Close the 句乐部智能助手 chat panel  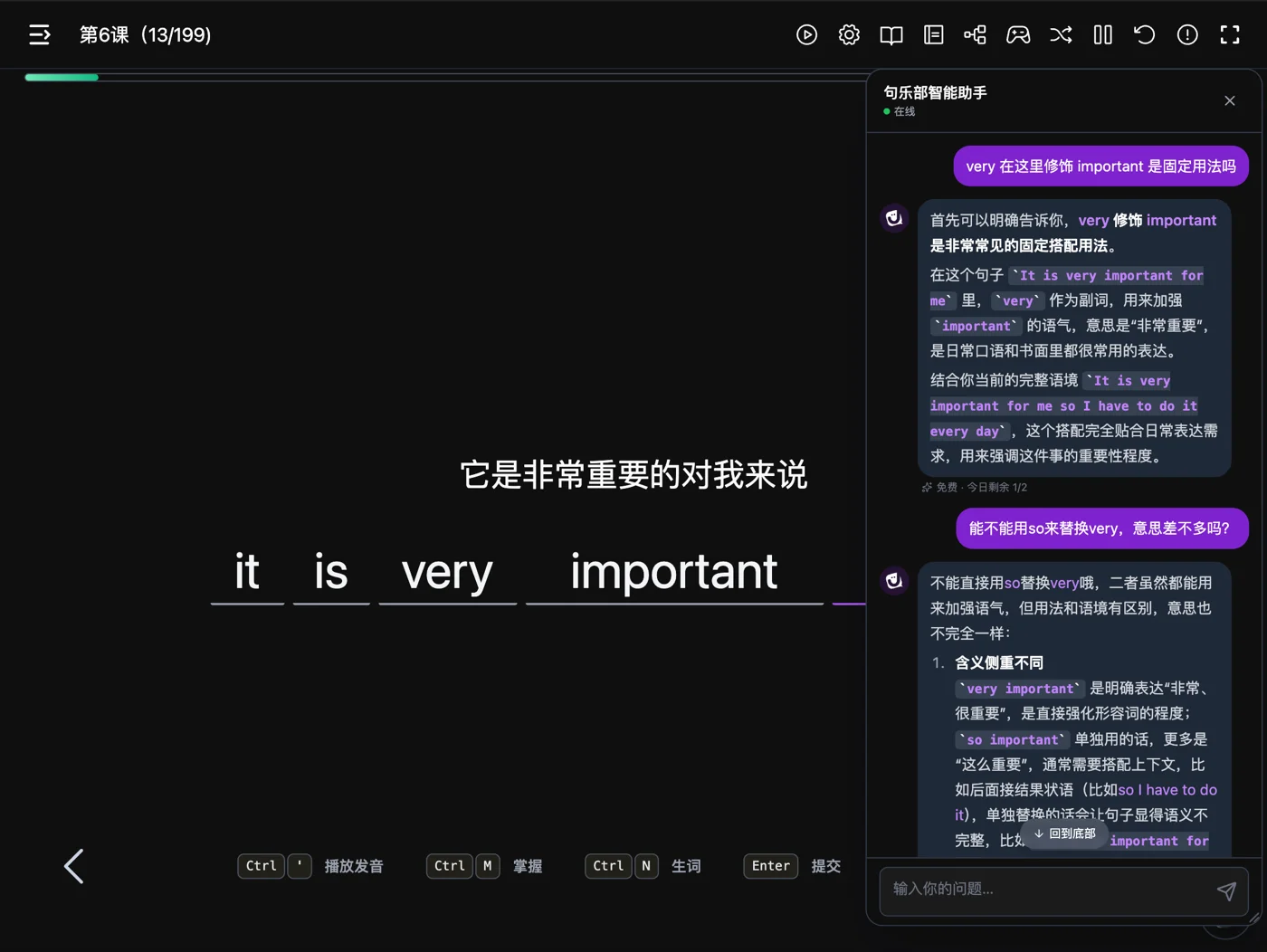pos(1229,100)
